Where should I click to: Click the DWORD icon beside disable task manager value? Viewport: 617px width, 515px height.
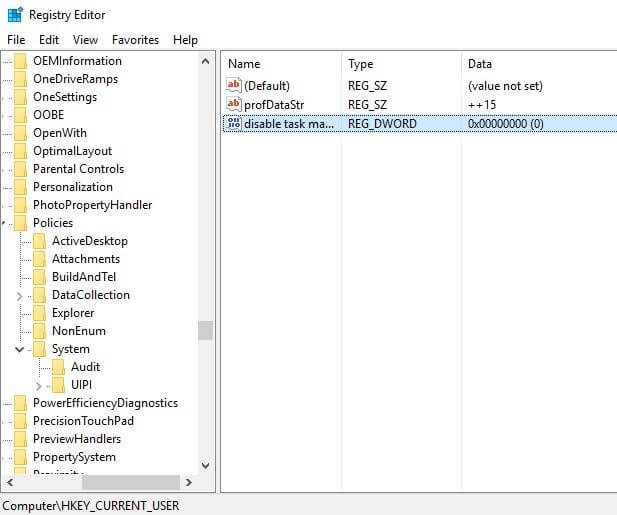click(x=233, y=123)
